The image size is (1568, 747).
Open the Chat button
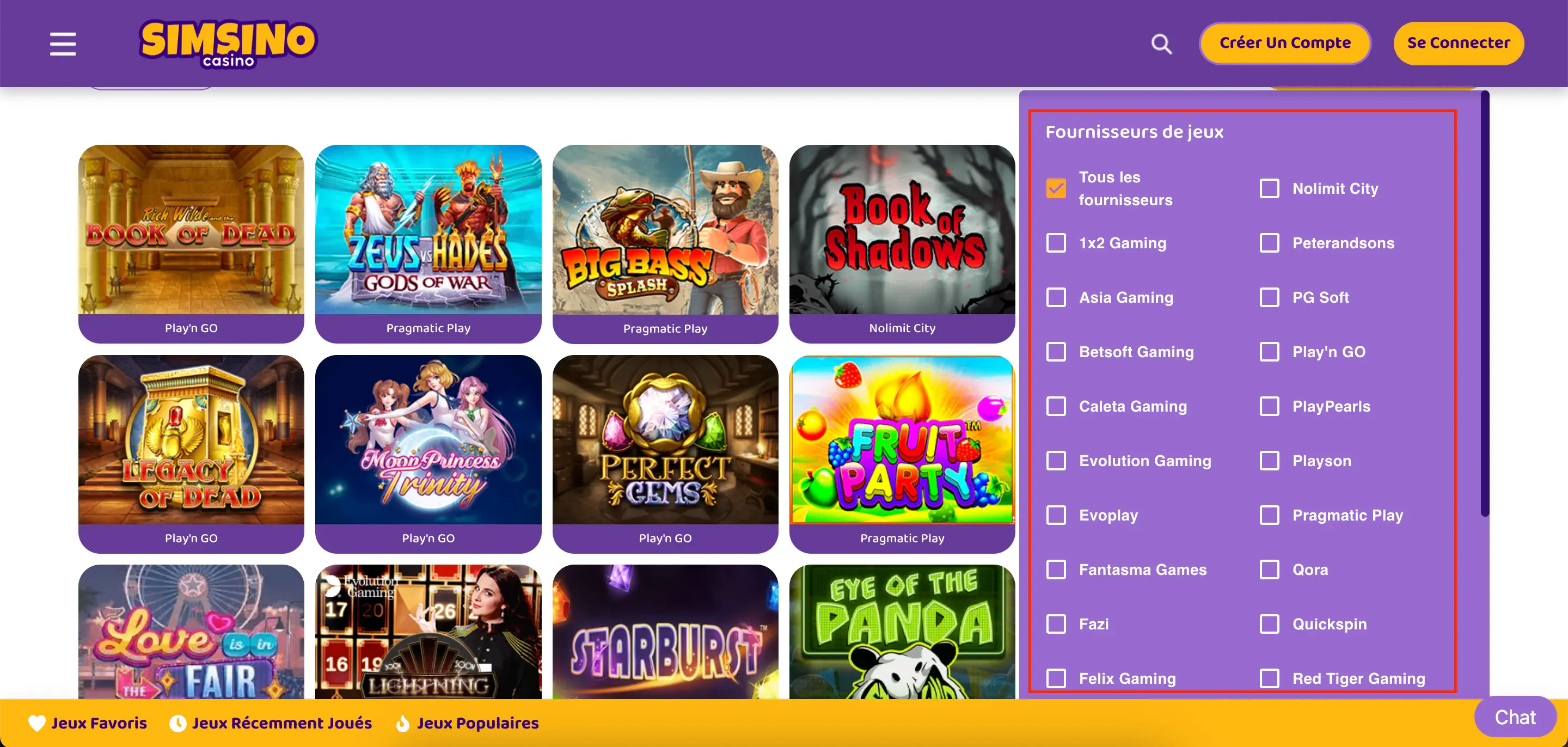click(x=1515, y=717)
